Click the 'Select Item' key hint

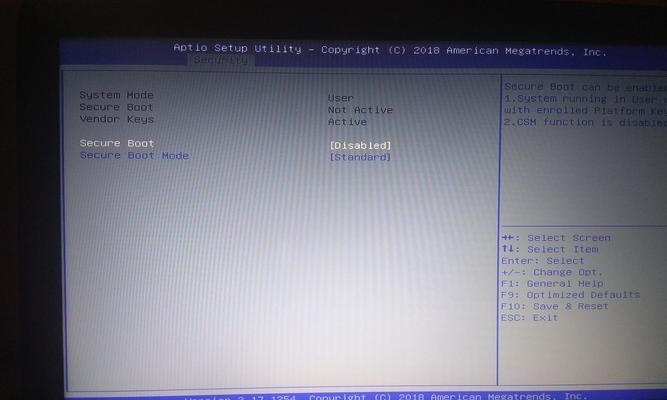click(x=550, y=249)
